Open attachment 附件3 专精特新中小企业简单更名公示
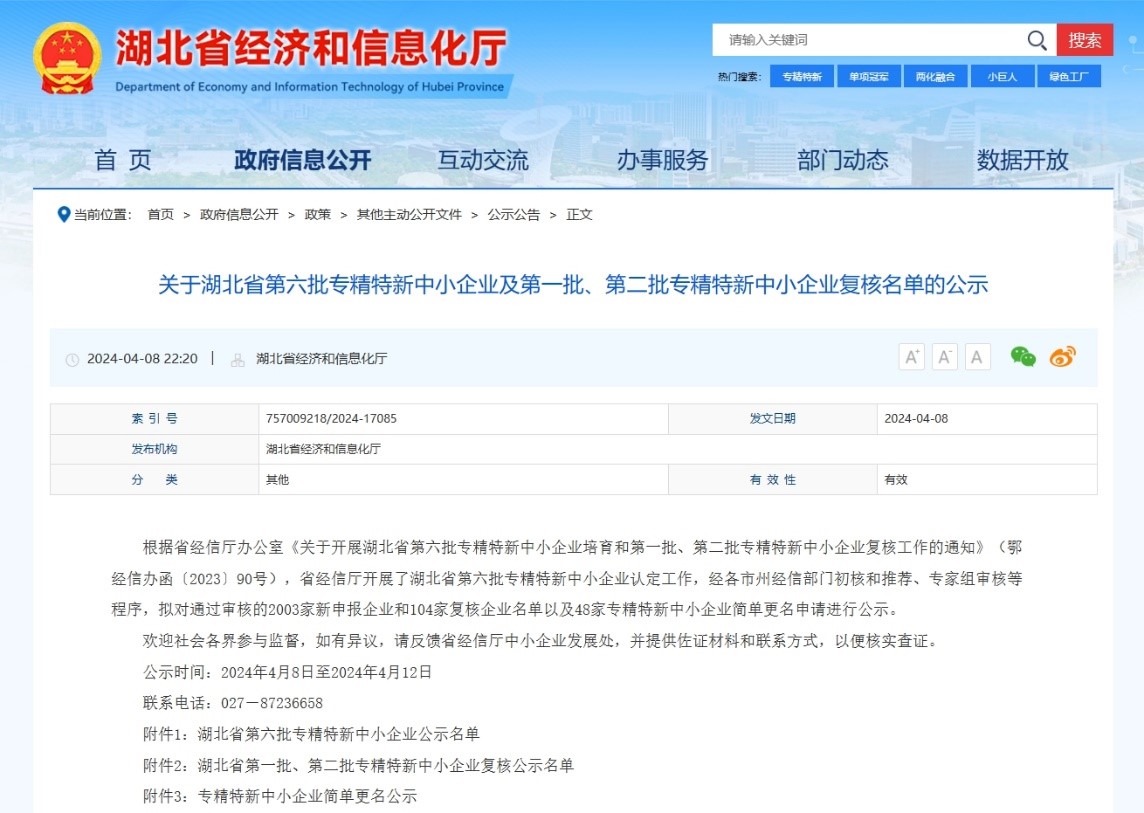This screenshot has width=1144, height=813. point(307,796)
